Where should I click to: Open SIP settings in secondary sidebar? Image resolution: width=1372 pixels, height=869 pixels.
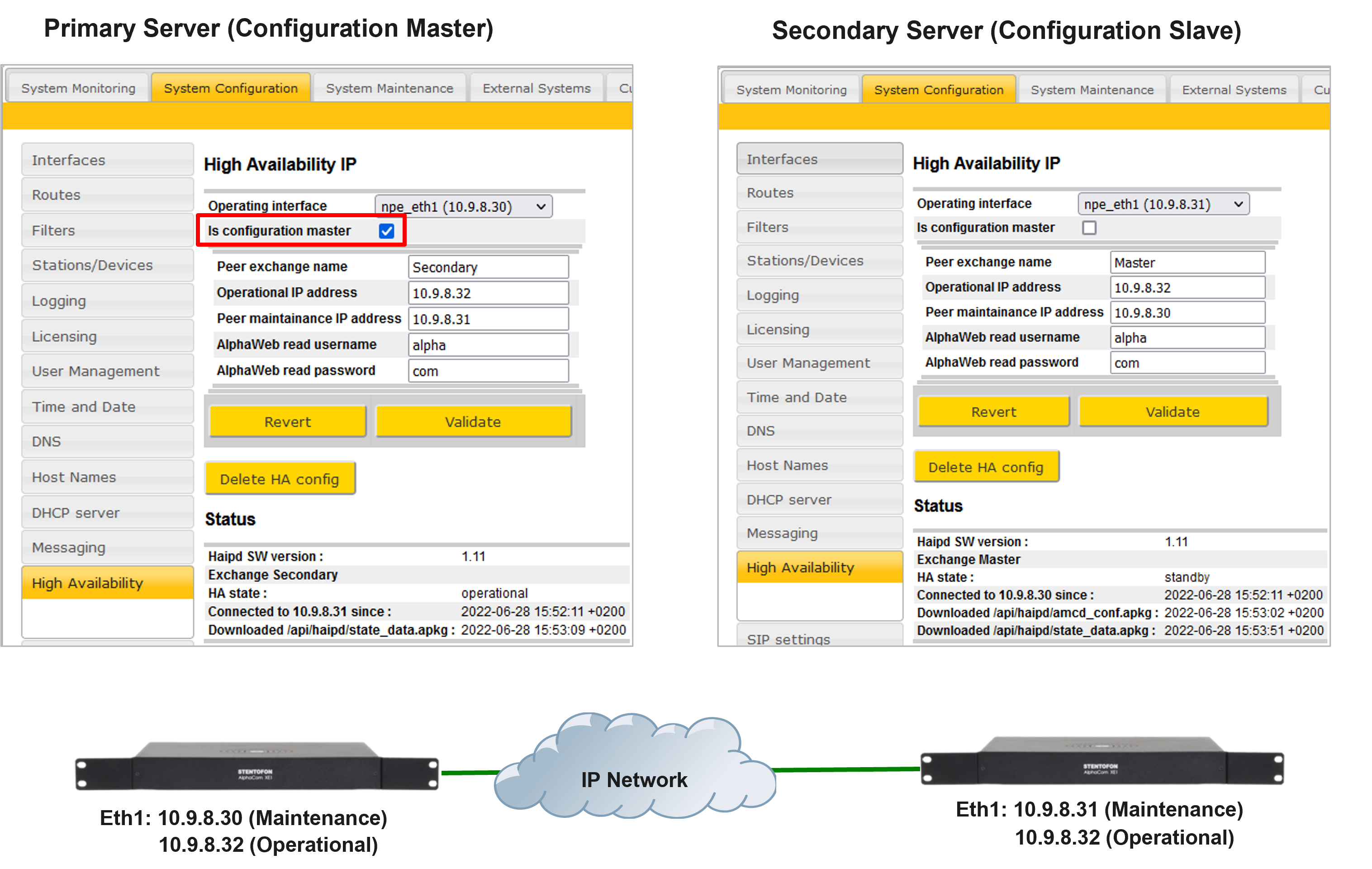[x=819, y=638]
